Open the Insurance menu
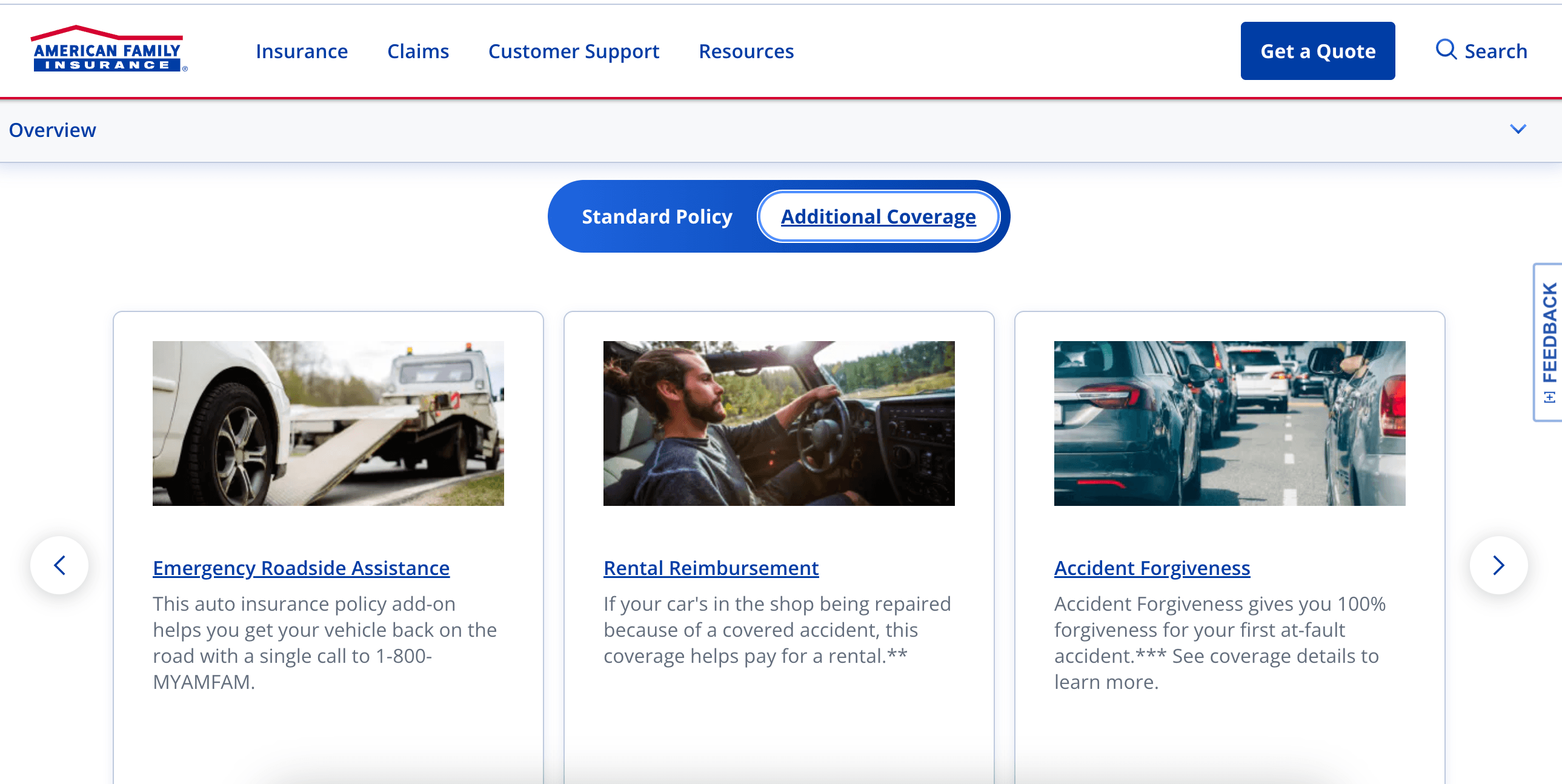Viewport: 1562px width, 784px height. point(301,51)
